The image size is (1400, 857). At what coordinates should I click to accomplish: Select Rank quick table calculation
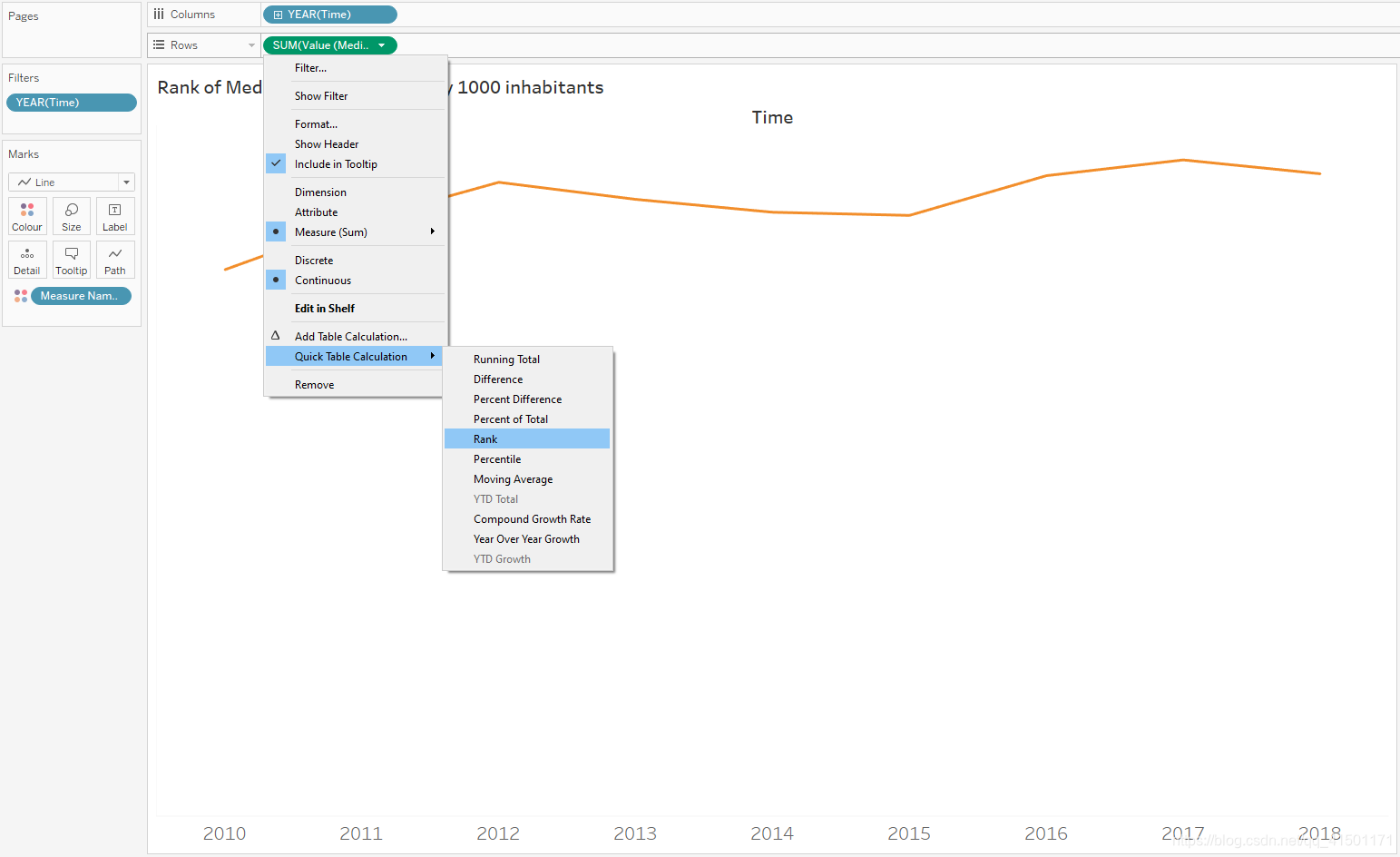(x=527, y=439)
